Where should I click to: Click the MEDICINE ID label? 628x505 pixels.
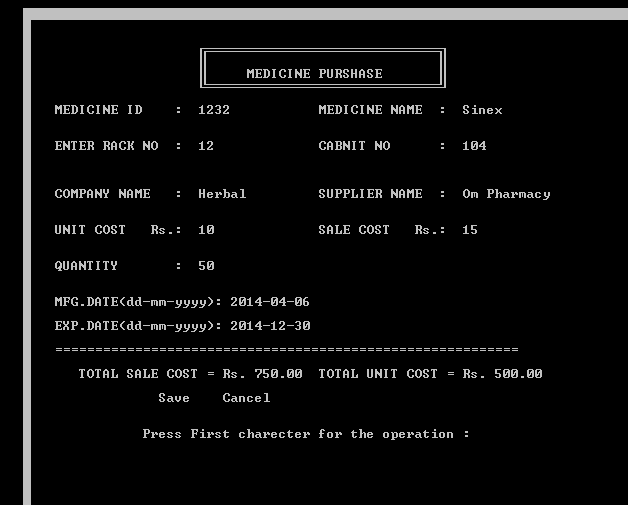[x=99, y=110]
